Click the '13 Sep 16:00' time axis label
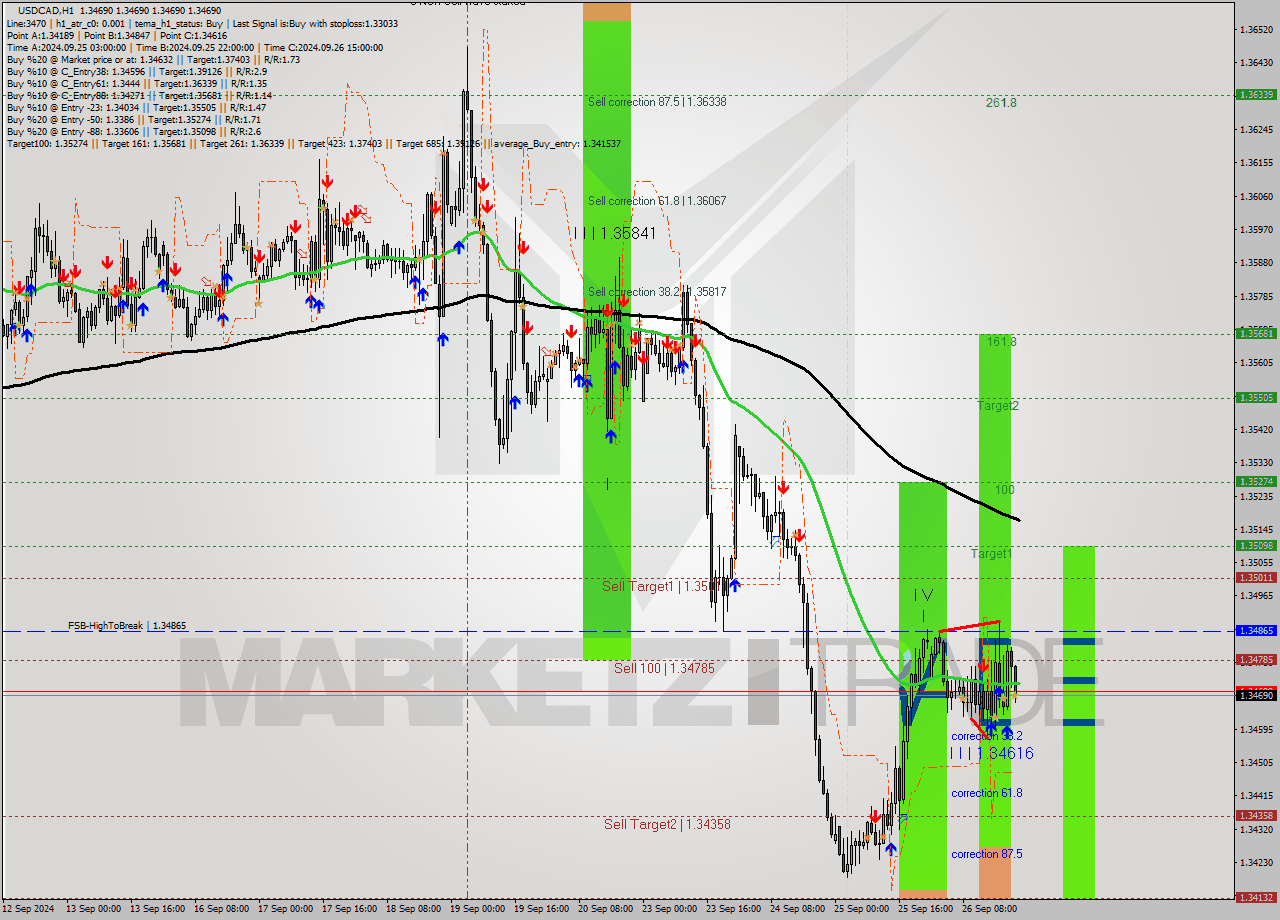The image size is (1280, 920). (x=157, y=909)
